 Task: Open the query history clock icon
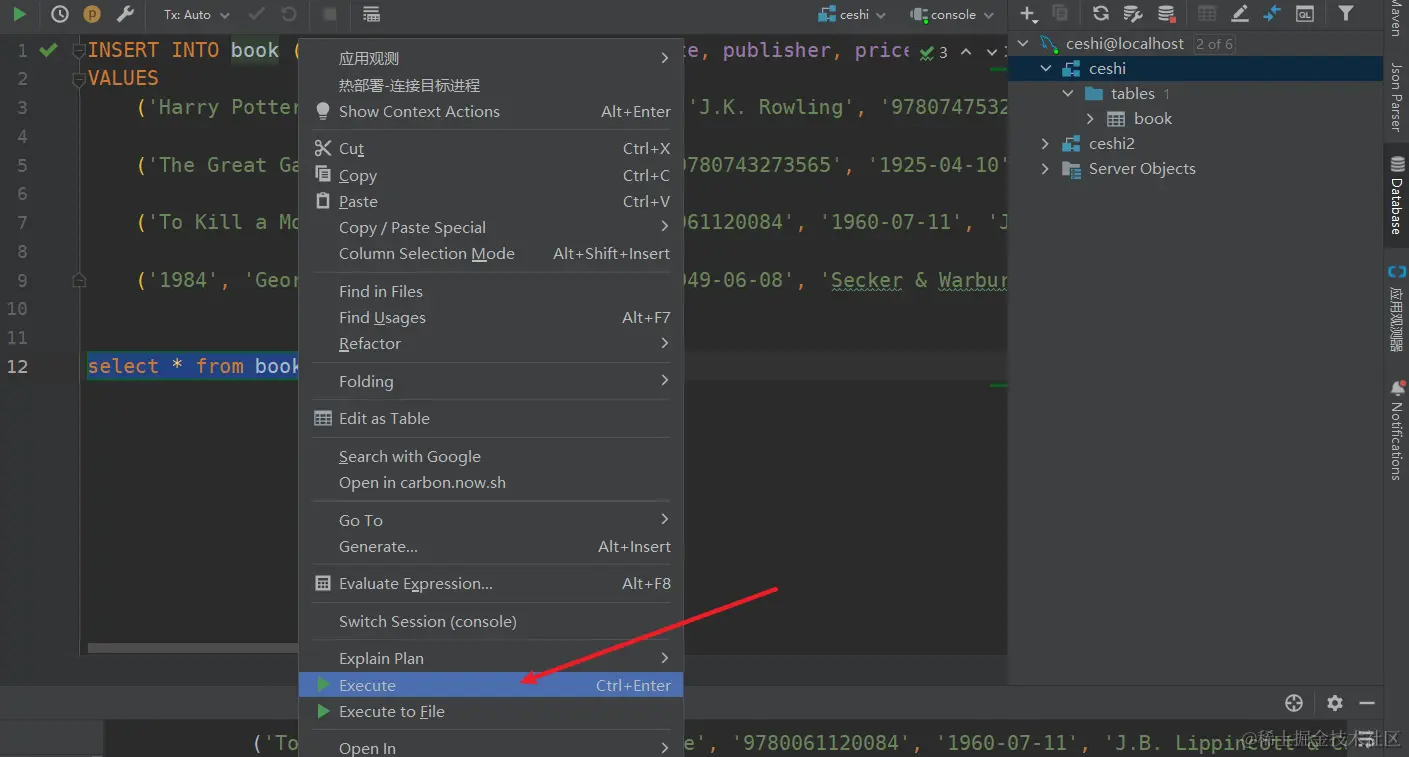coord(60,14)
